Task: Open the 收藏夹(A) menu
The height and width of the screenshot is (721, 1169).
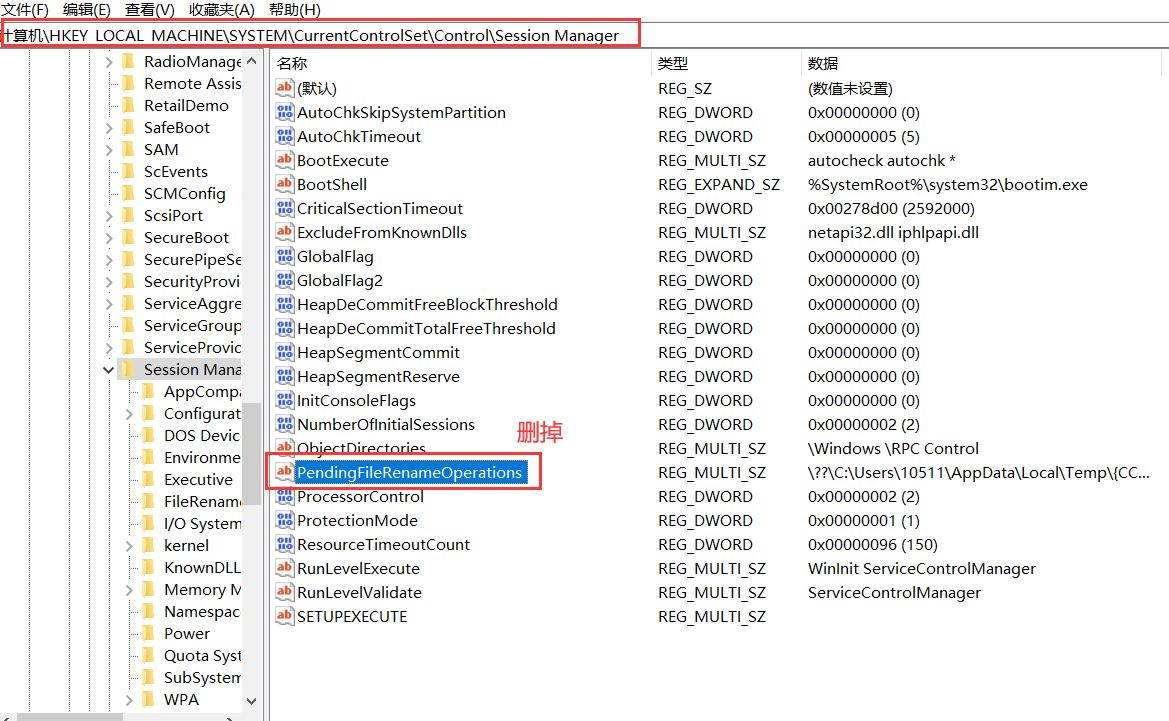Action: tap(222, 10)
